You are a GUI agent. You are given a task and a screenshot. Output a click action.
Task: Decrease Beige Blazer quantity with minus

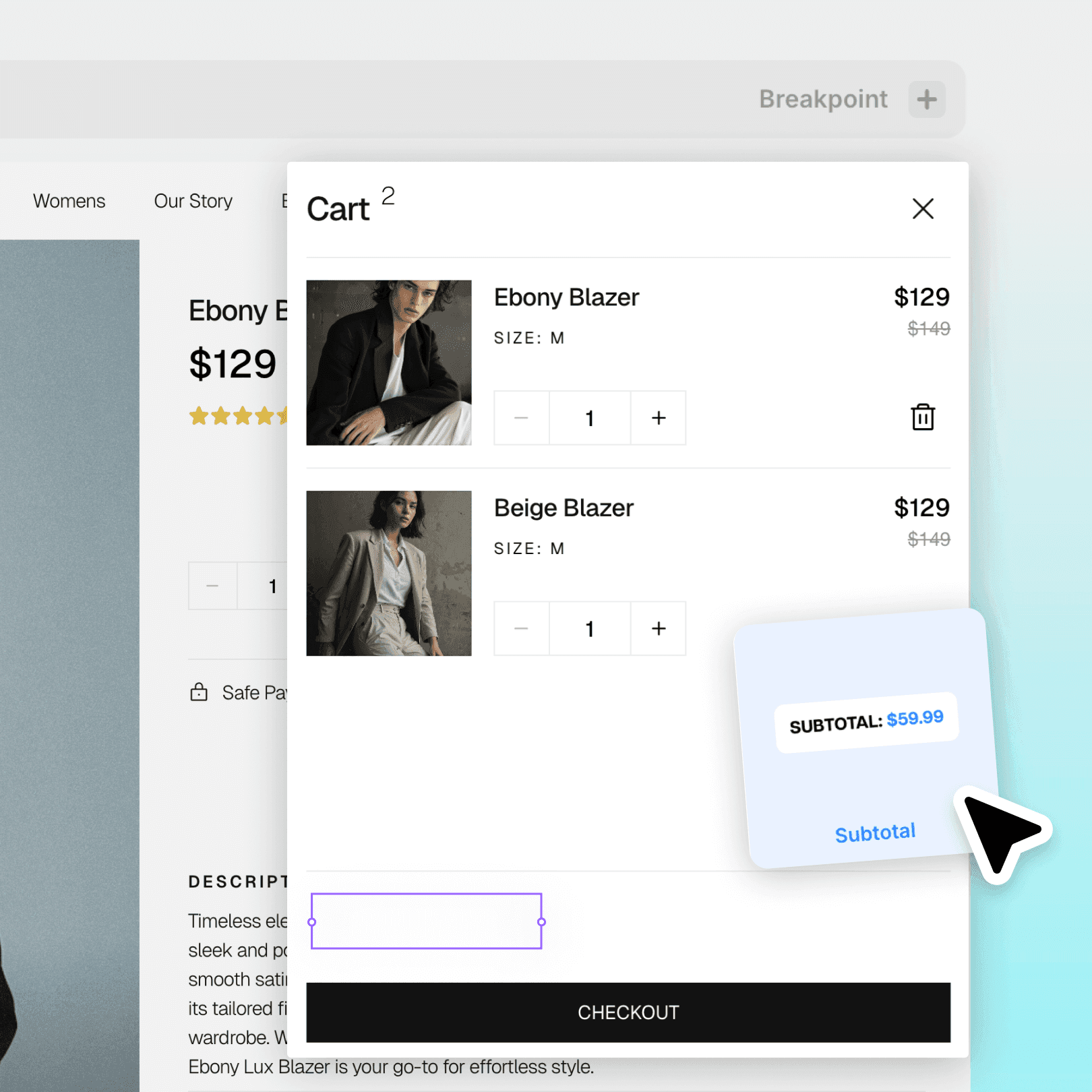(521, 628)
